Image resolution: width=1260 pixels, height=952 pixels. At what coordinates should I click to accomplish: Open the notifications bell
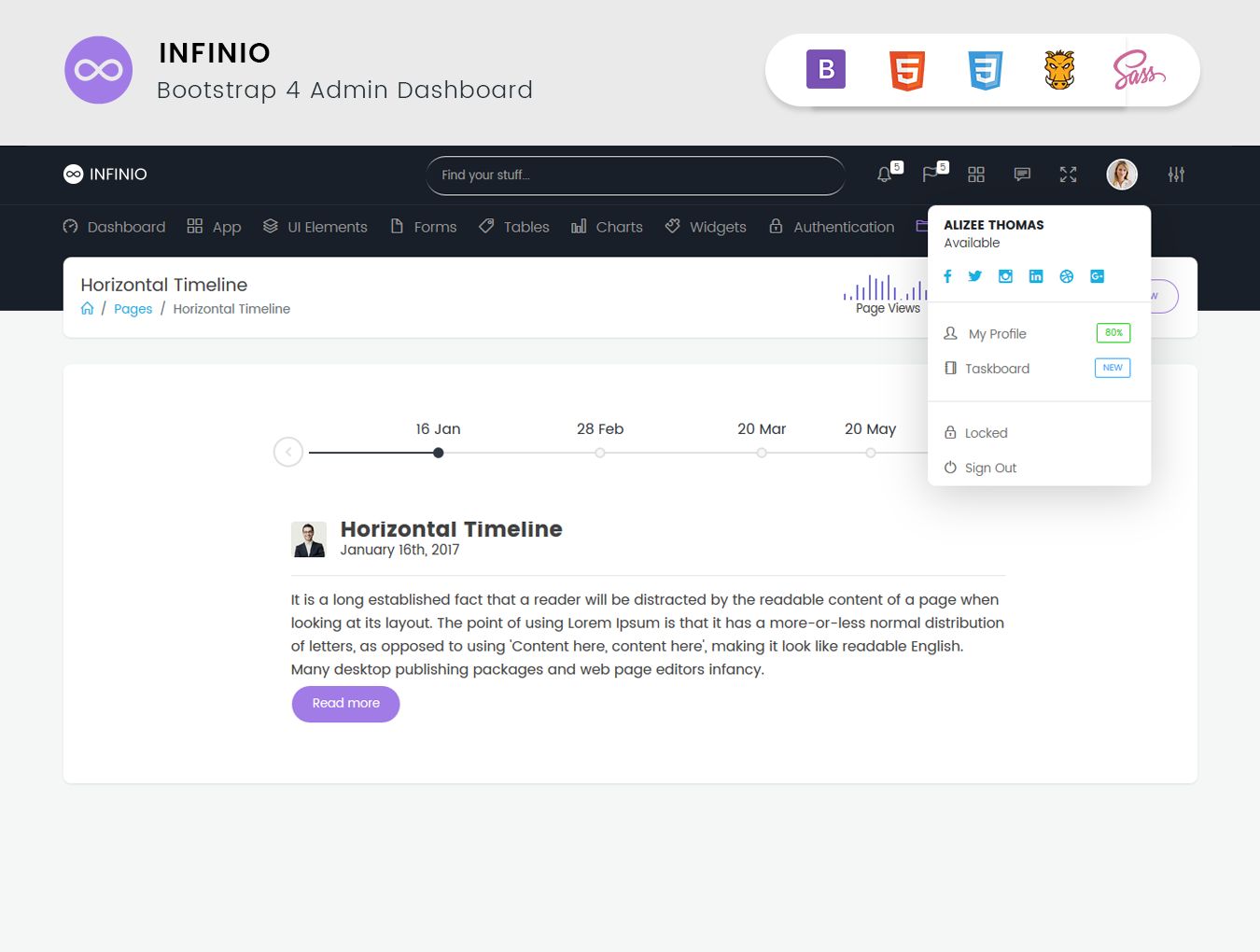coord(885,175)
